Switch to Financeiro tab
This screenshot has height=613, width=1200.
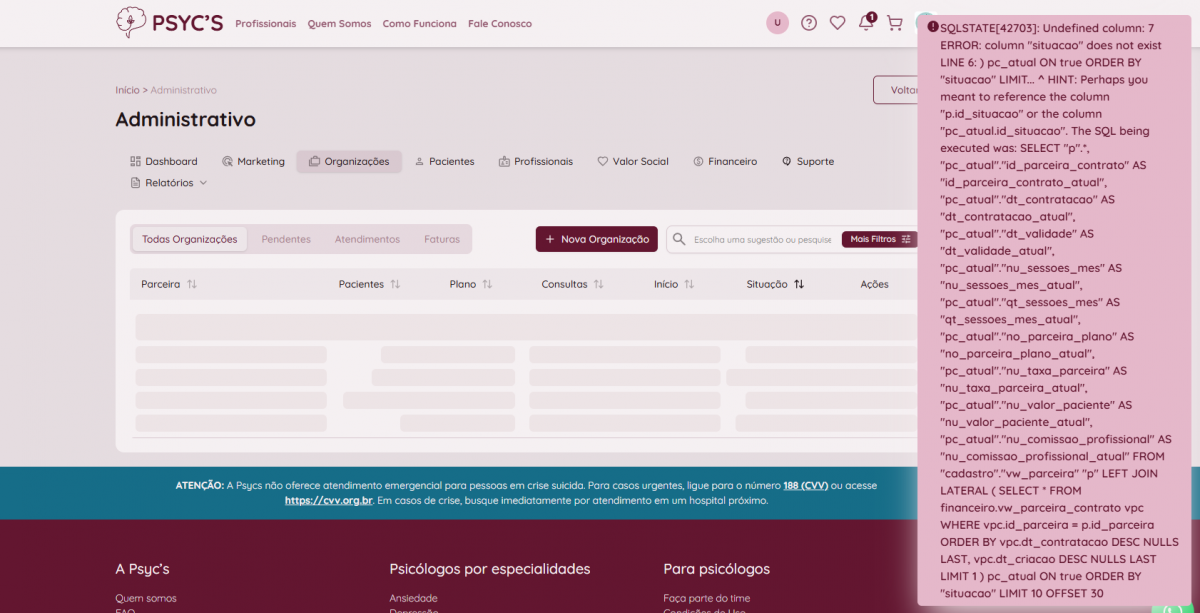click(x=724, y=161)
